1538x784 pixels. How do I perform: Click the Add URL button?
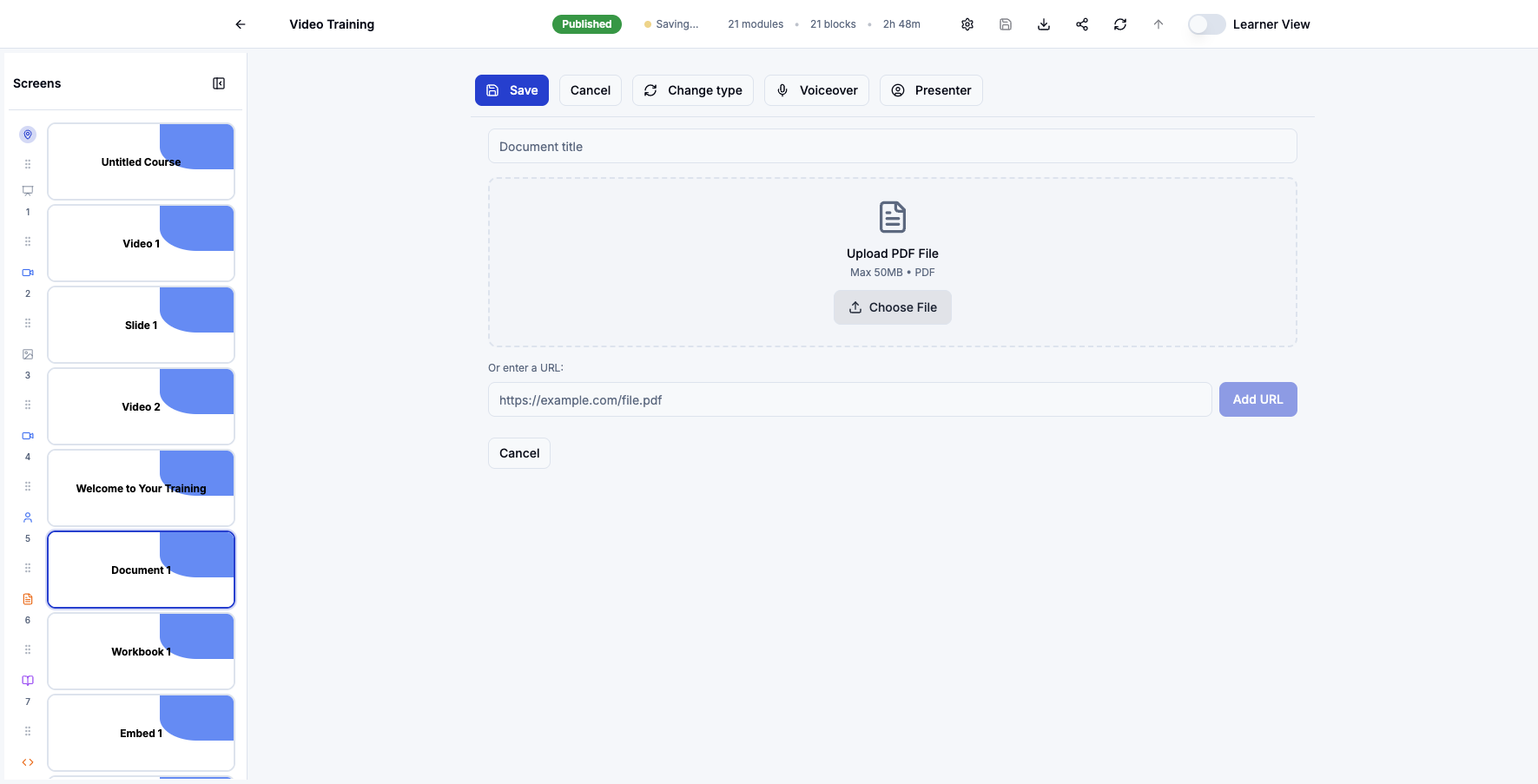1258,399
